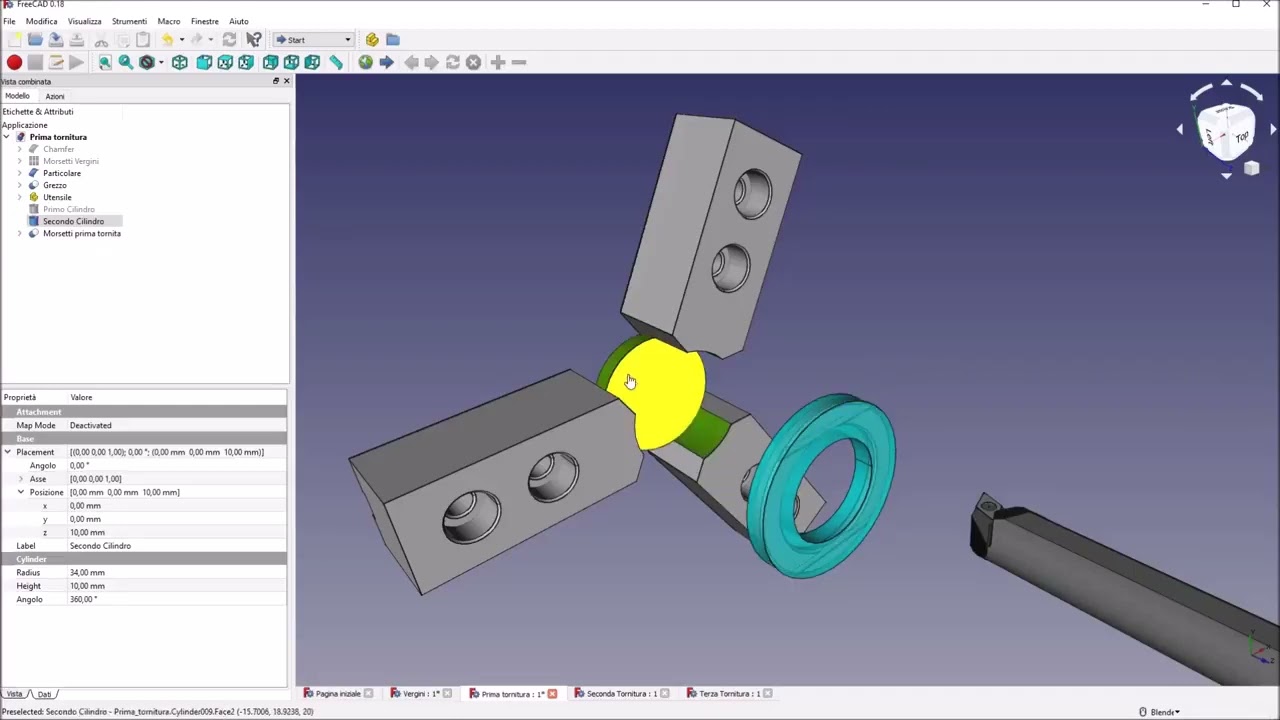This screenshot has height=720, width=1280.
Task: Open the Visualizza menu
Action: [84, 21]
